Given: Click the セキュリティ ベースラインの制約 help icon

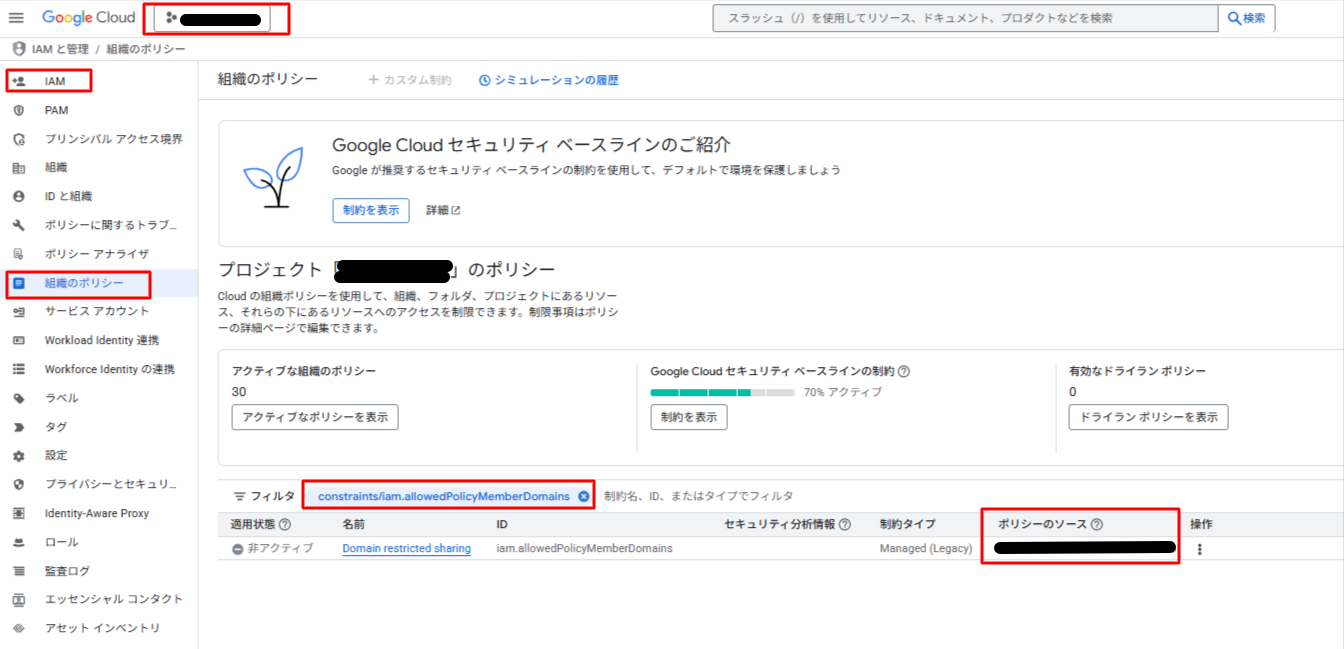Looking at the screenshot, I should [x=904, y=371].
